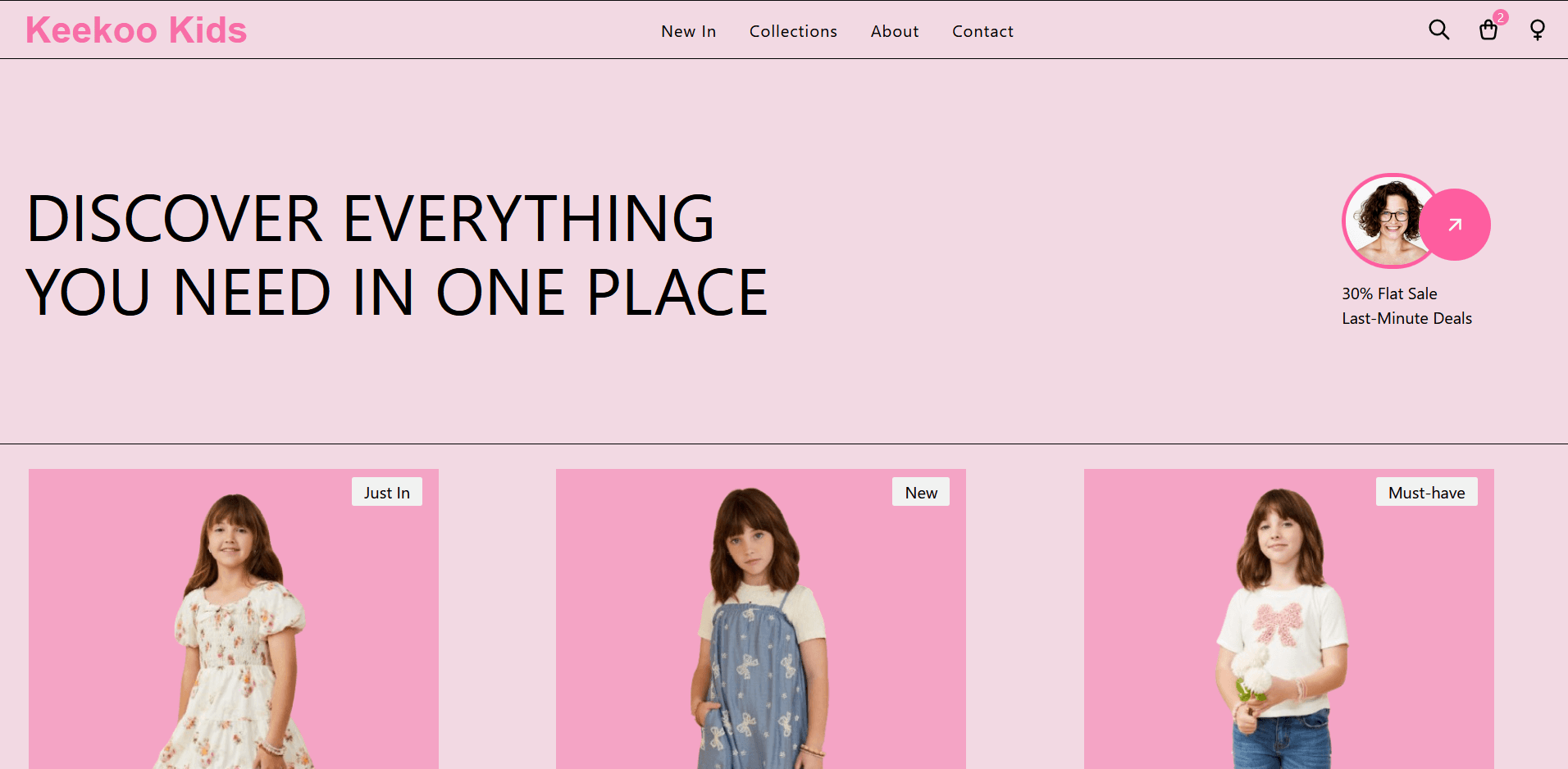Screen dimensions: 1568x769
Task: Open the shopping bag cart icon
Action: [x=1488, y=31]
